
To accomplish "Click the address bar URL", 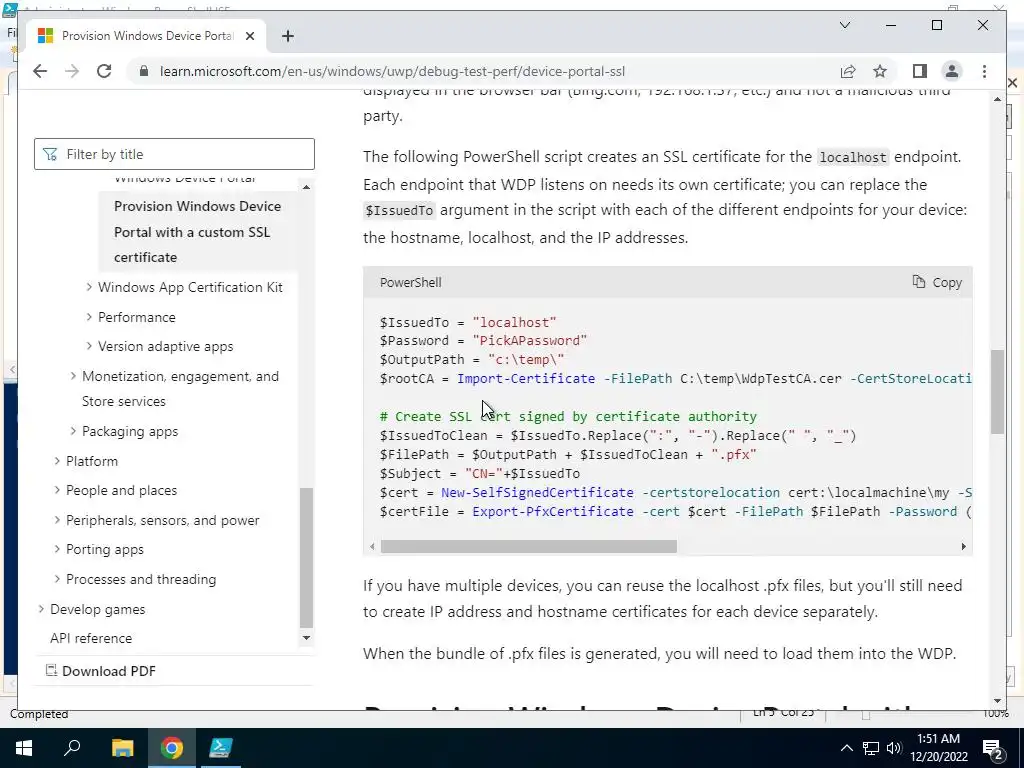I will 392,71.
